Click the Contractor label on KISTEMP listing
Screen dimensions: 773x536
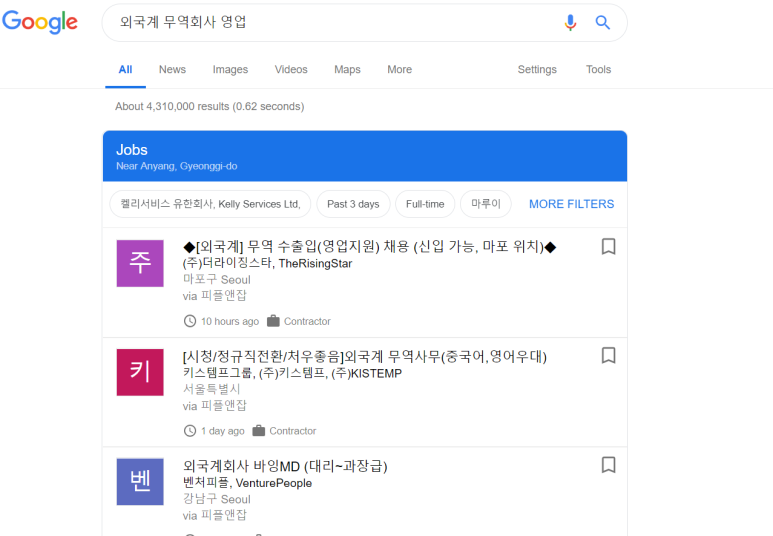point(292,431)
